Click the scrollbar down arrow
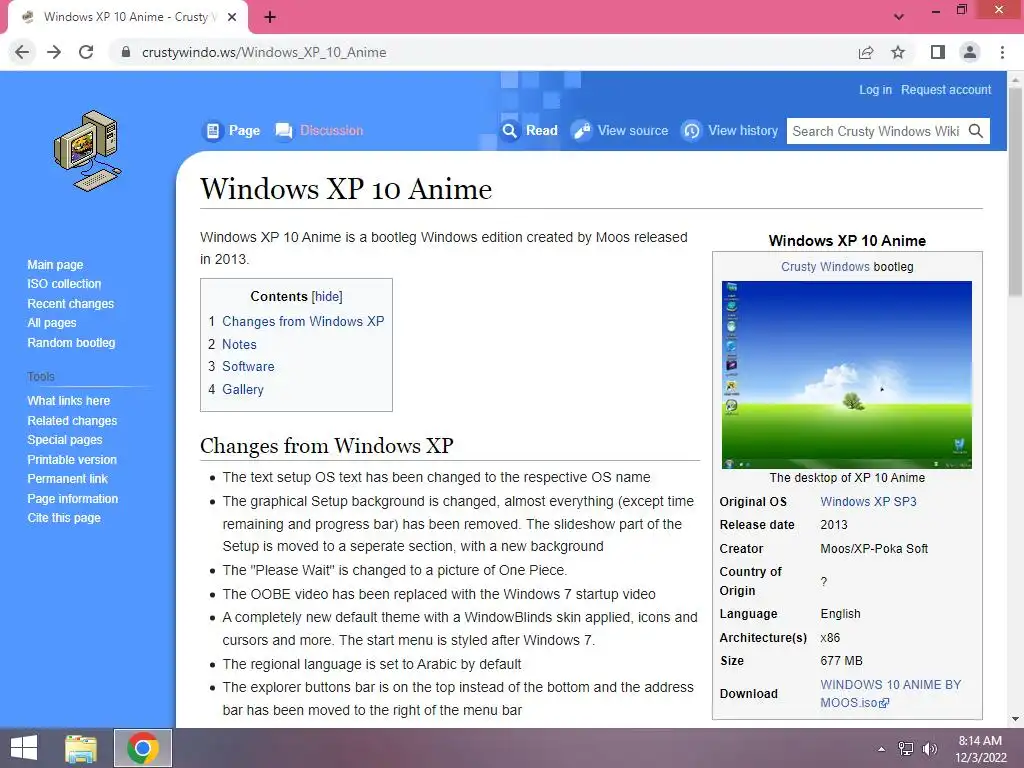Viewport: 1024px width, 768px height. 1016,719
